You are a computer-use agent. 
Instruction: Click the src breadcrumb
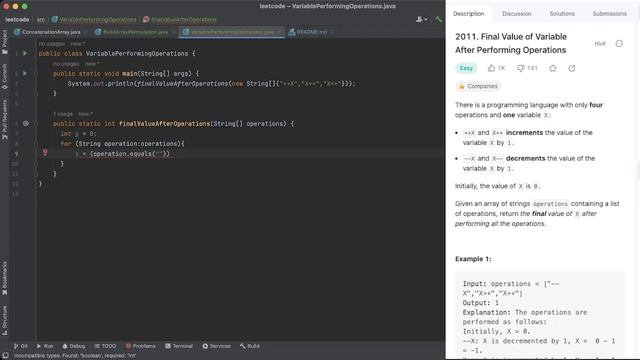point(41,19)
